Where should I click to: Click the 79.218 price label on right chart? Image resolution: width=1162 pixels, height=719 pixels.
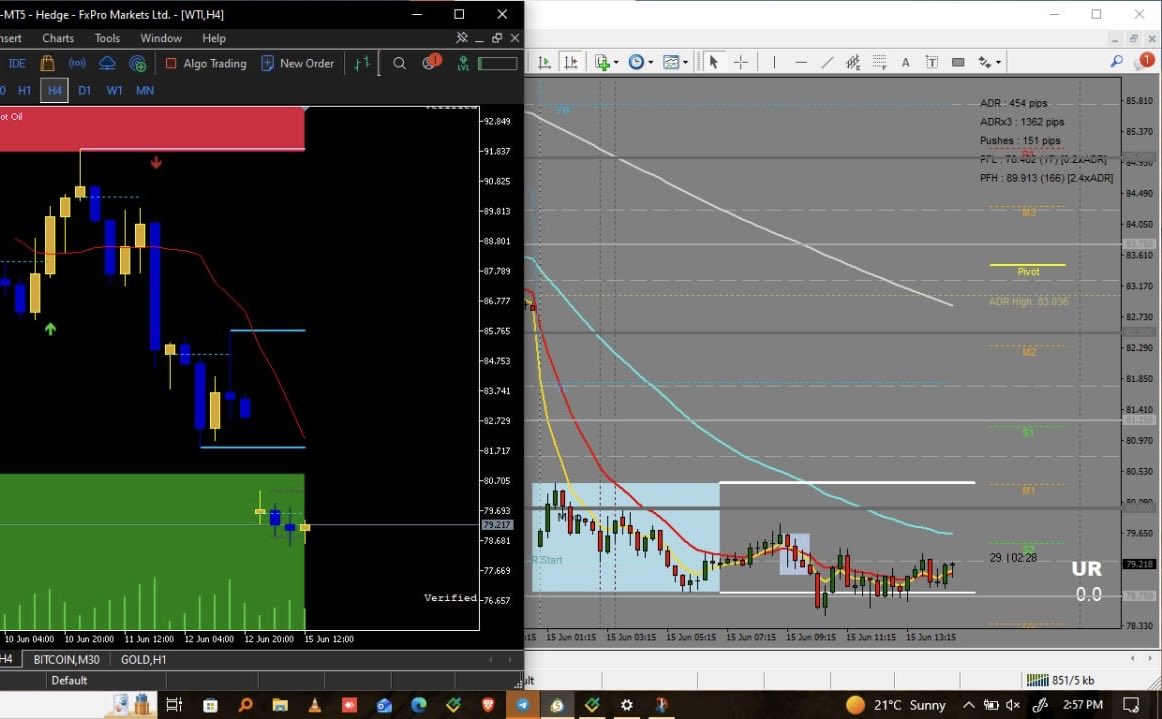pos(1140,564)
